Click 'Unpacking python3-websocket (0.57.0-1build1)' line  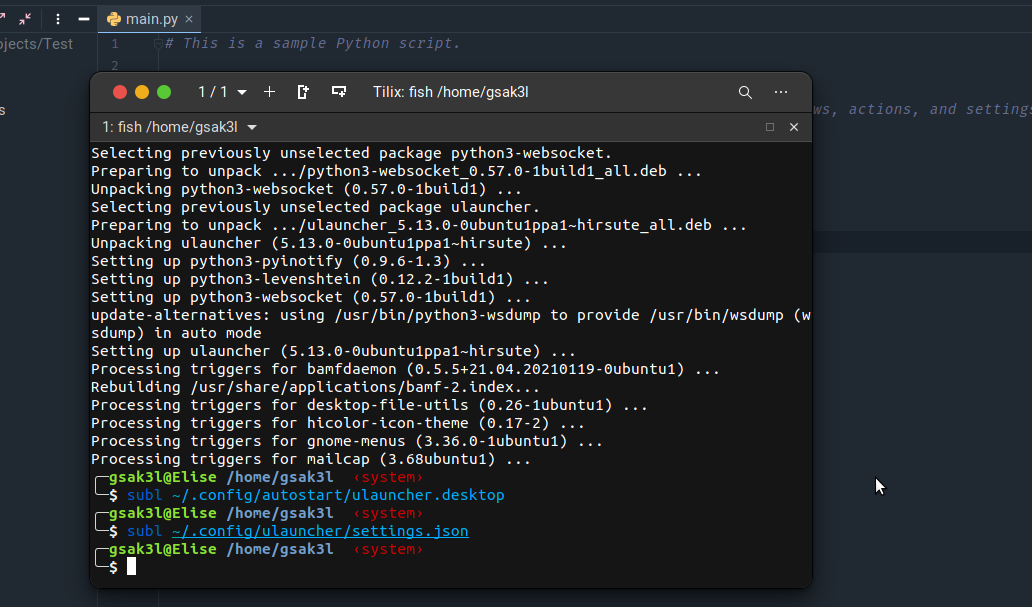coord(306,189)
